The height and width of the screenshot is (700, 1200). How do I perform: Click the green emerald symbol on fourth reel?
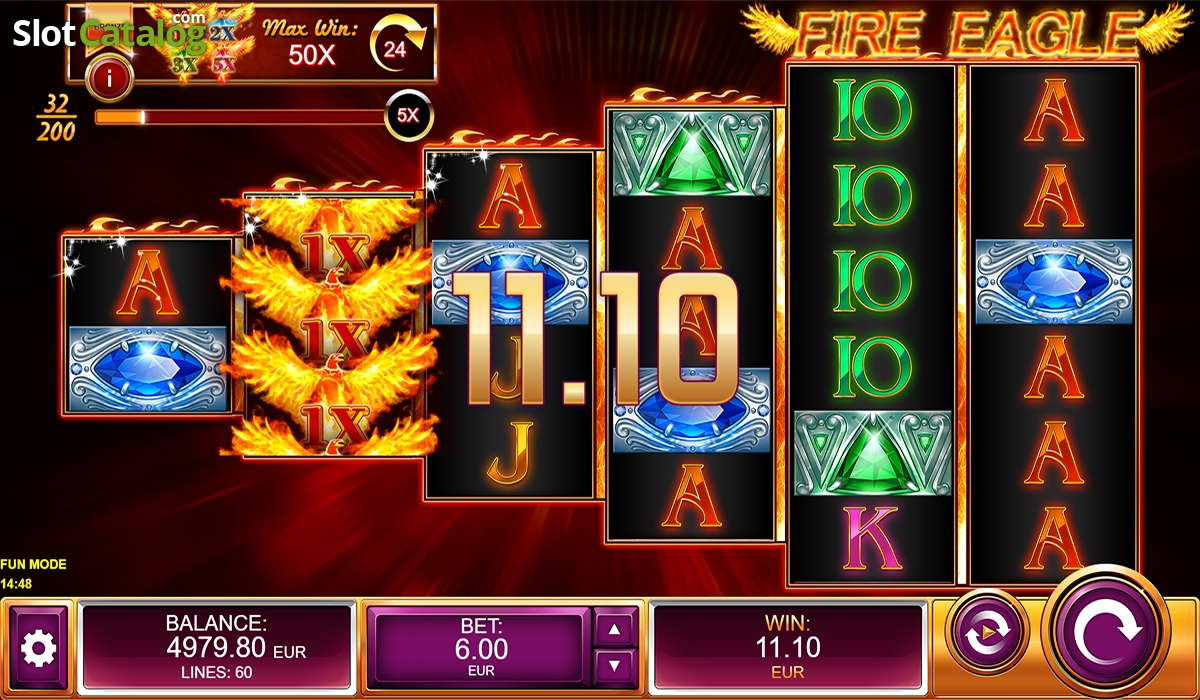(693, 153)
